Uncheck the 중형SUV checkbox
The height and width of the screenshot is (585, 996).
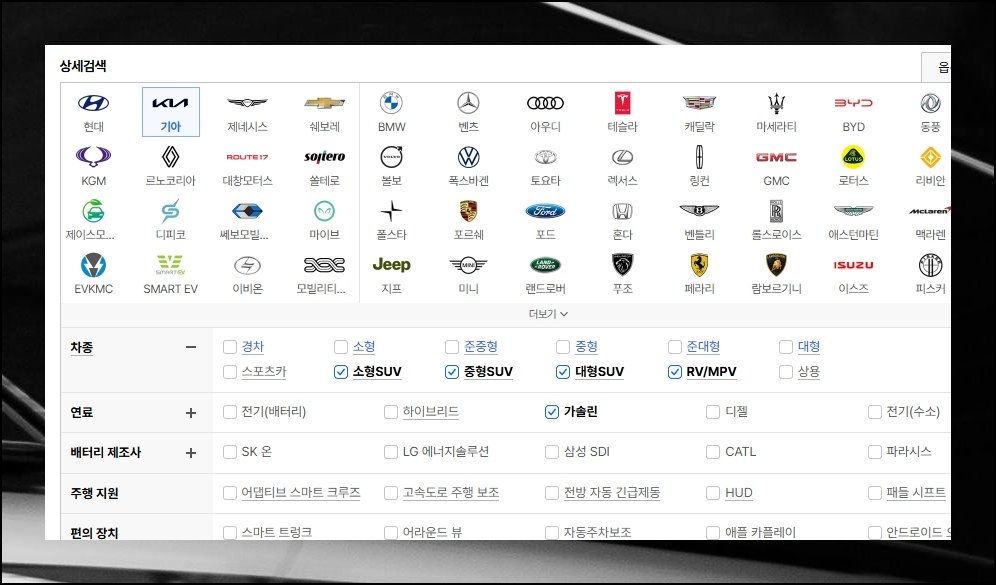(x=452, y=372)
